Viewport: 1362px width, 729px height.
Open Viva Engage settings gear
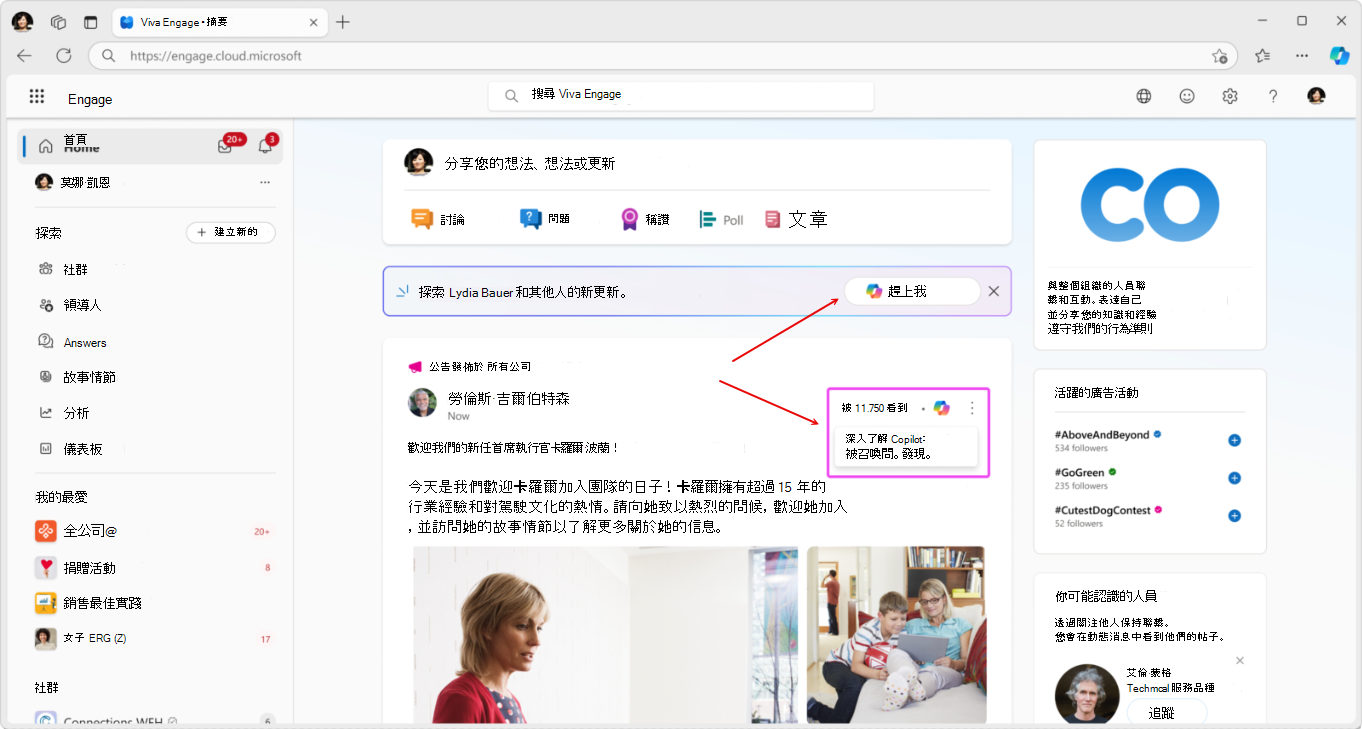tap(1230, 96)
